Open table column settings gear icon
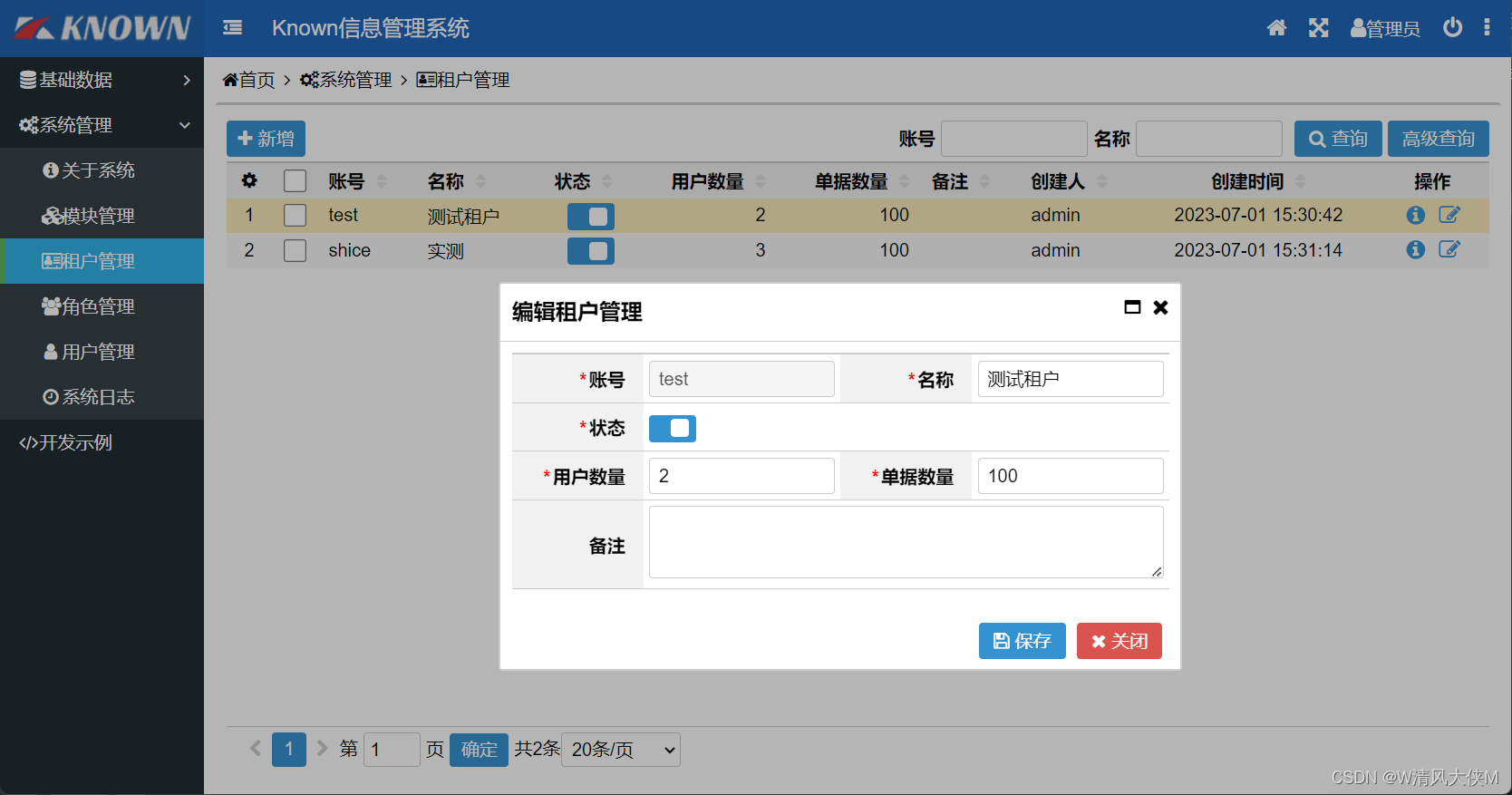 pyautogui.click(x=249, y=180)
